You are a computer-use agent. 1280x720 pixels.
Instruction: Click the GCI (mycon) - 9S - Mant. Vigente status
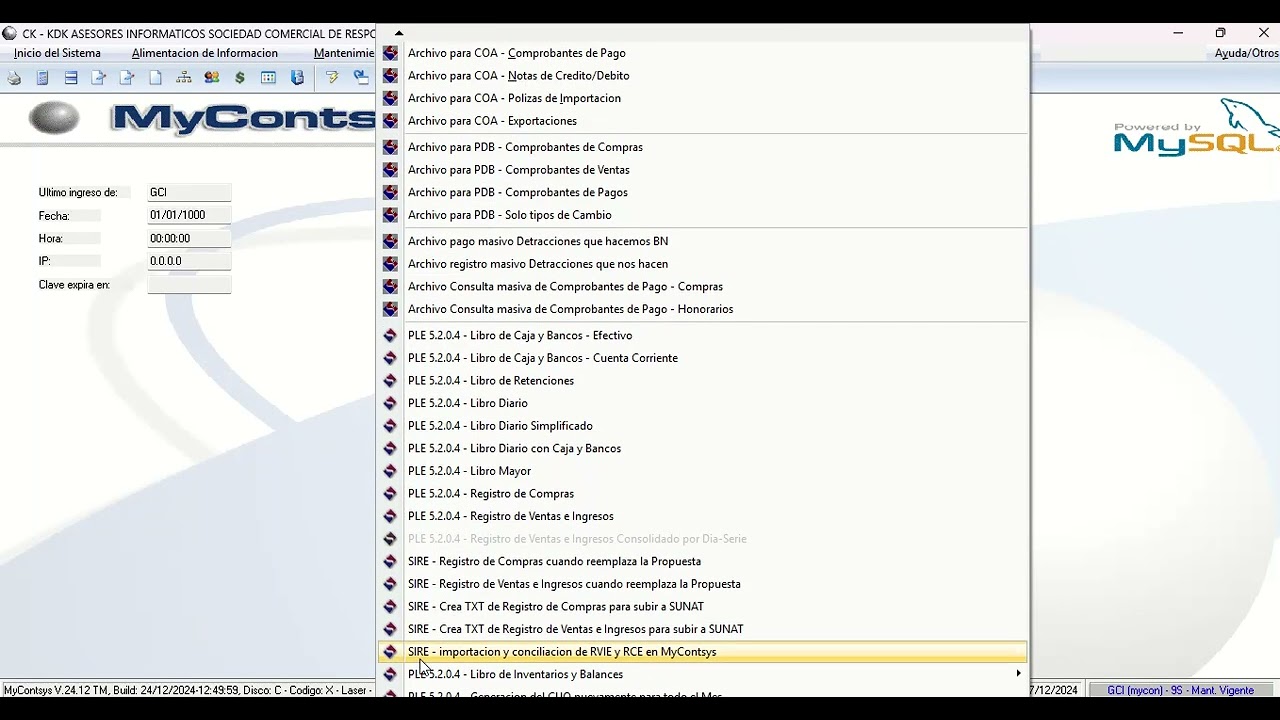coord(1180,690)
